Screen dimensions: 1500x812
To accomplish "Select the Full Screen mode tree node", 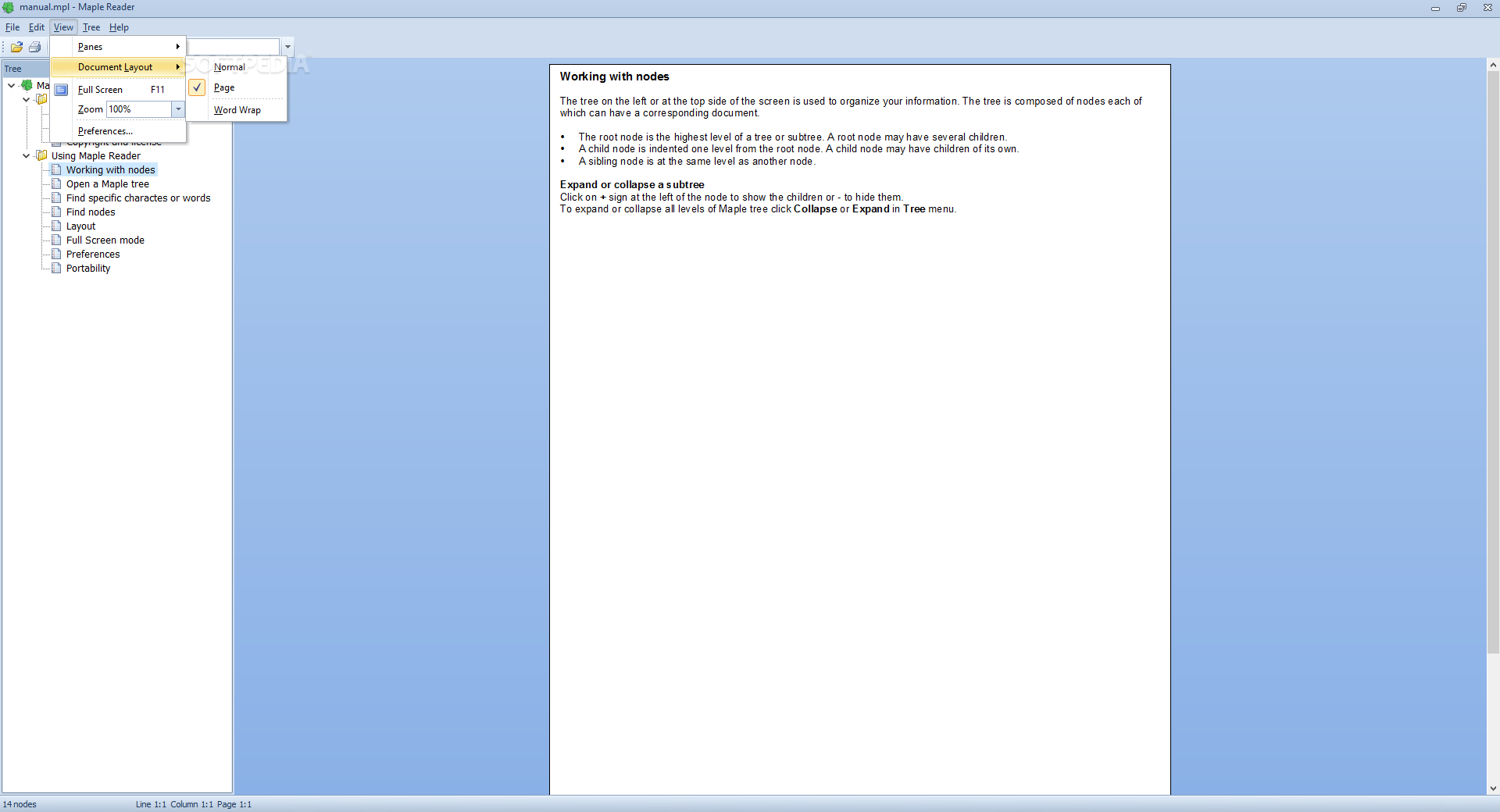I will tap(105, 240).
